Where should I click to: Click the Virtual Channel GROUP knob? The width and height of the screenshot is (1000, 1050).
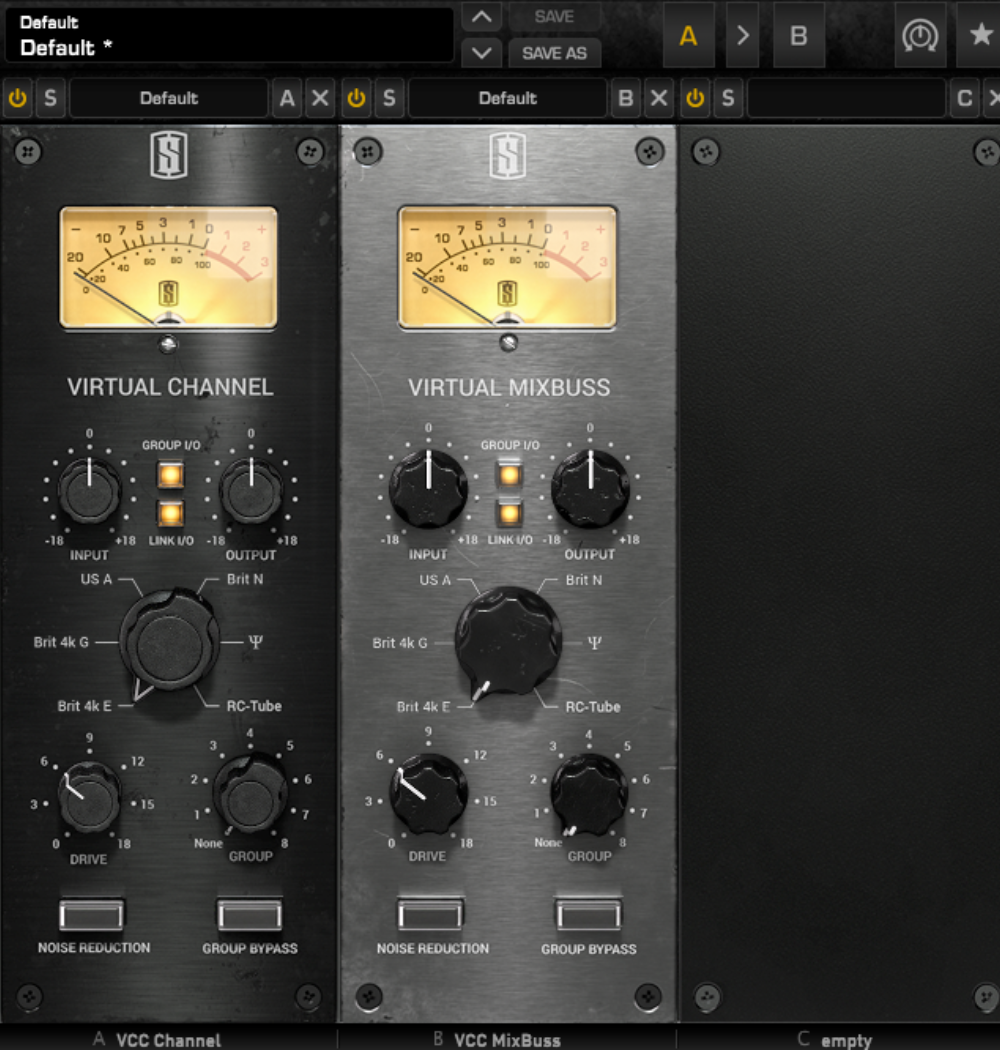[251, 794]
